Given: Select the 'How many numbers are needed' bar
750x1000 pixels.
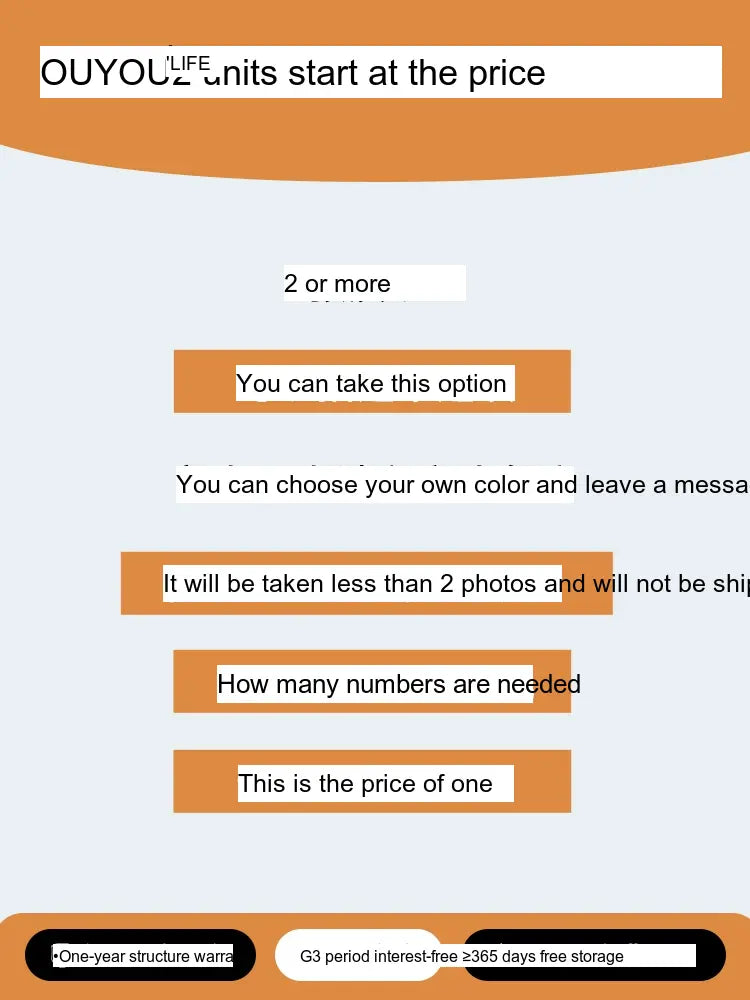Looking at the screenshot, I should click(x=372, y=681).
